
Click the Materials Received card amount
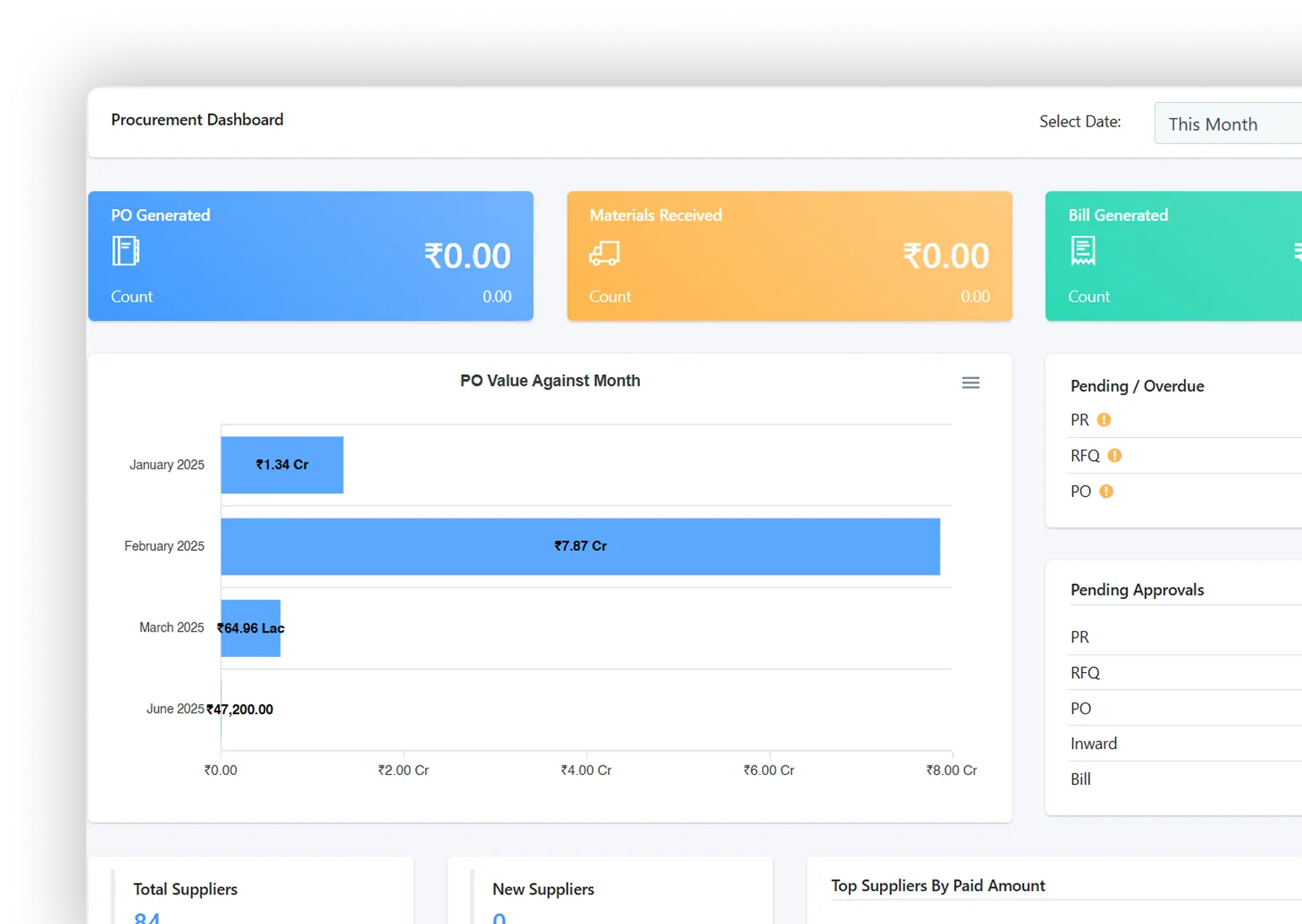(946, 256)
